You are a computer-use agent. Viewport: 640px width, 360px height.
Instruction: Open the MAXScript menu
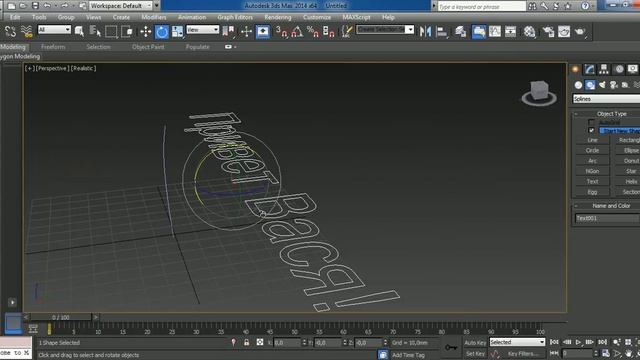point(356,17)
